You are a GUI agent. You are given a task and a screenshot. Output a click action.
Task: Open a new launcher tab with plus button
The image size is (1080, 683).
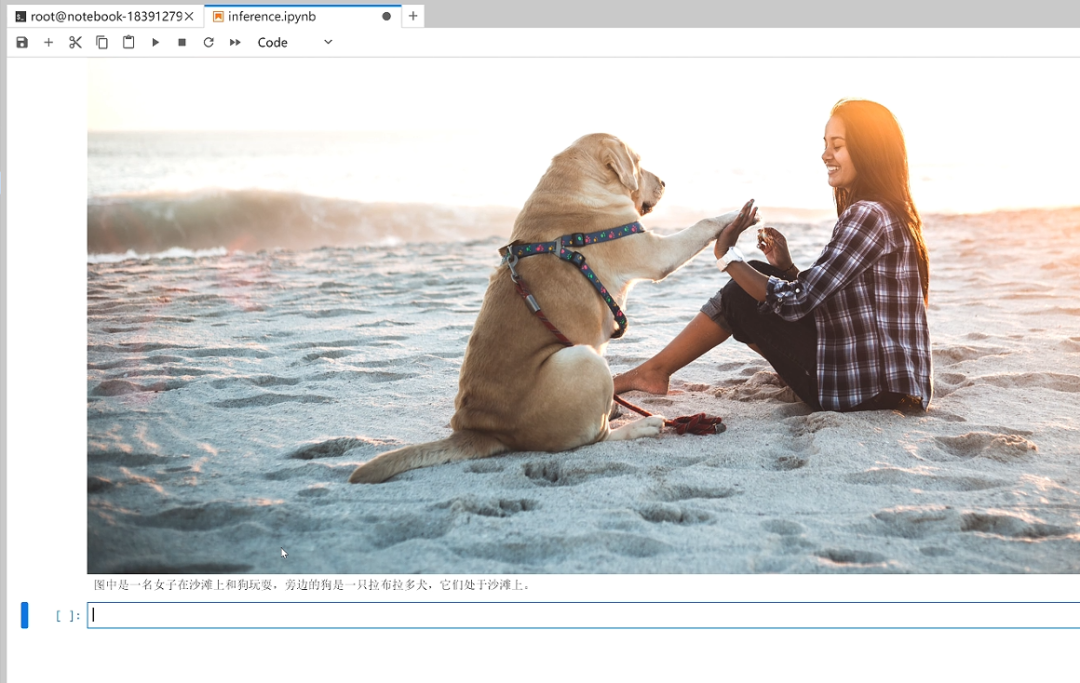point(413,16)
